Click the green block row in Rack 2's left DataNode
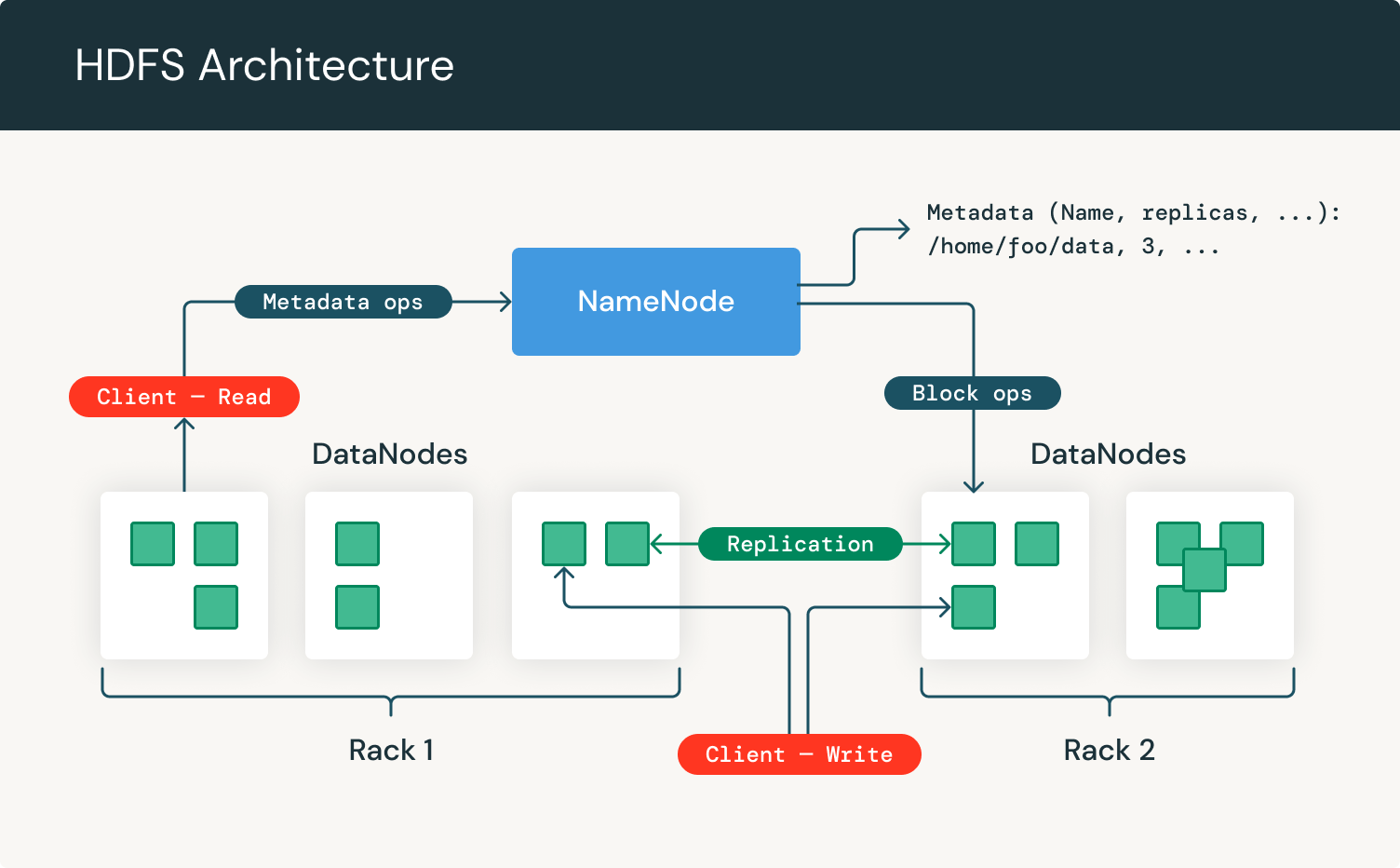1400x868 pixels. coord(1004,544)
